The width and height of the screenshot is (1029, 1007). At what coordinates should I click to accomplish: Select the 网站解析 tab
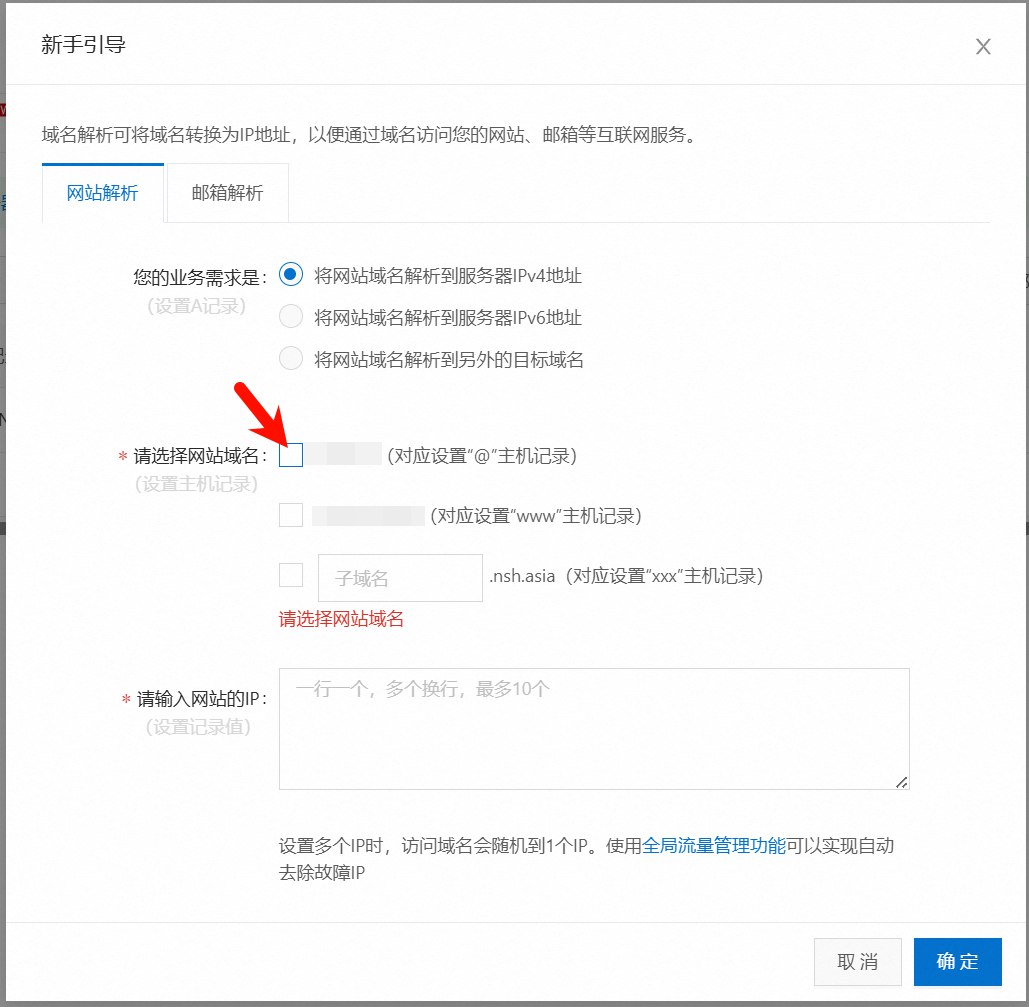[102, 193]
